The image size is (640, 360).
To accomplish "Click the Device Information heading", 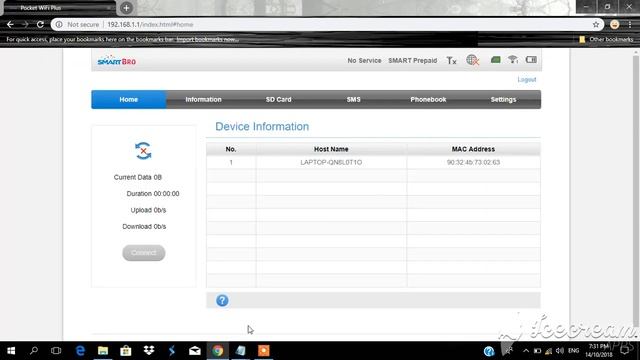I will [x=262, y=127].
